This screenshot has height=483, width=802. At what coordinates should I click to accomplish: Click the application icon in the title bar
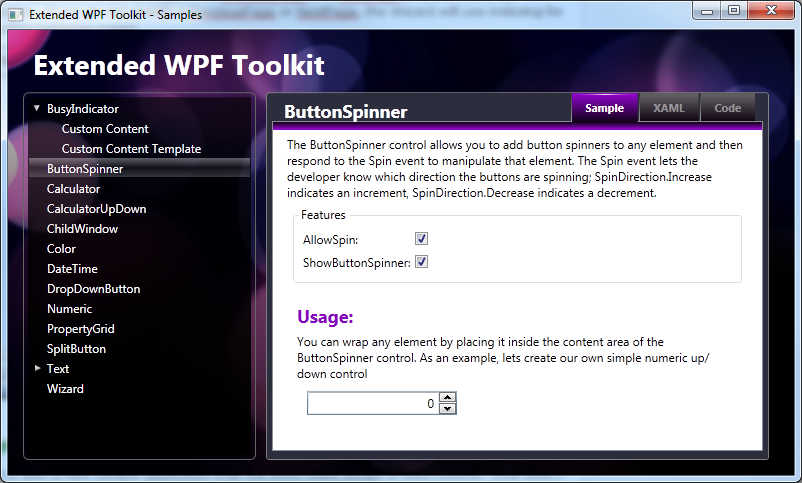(16, 15)
